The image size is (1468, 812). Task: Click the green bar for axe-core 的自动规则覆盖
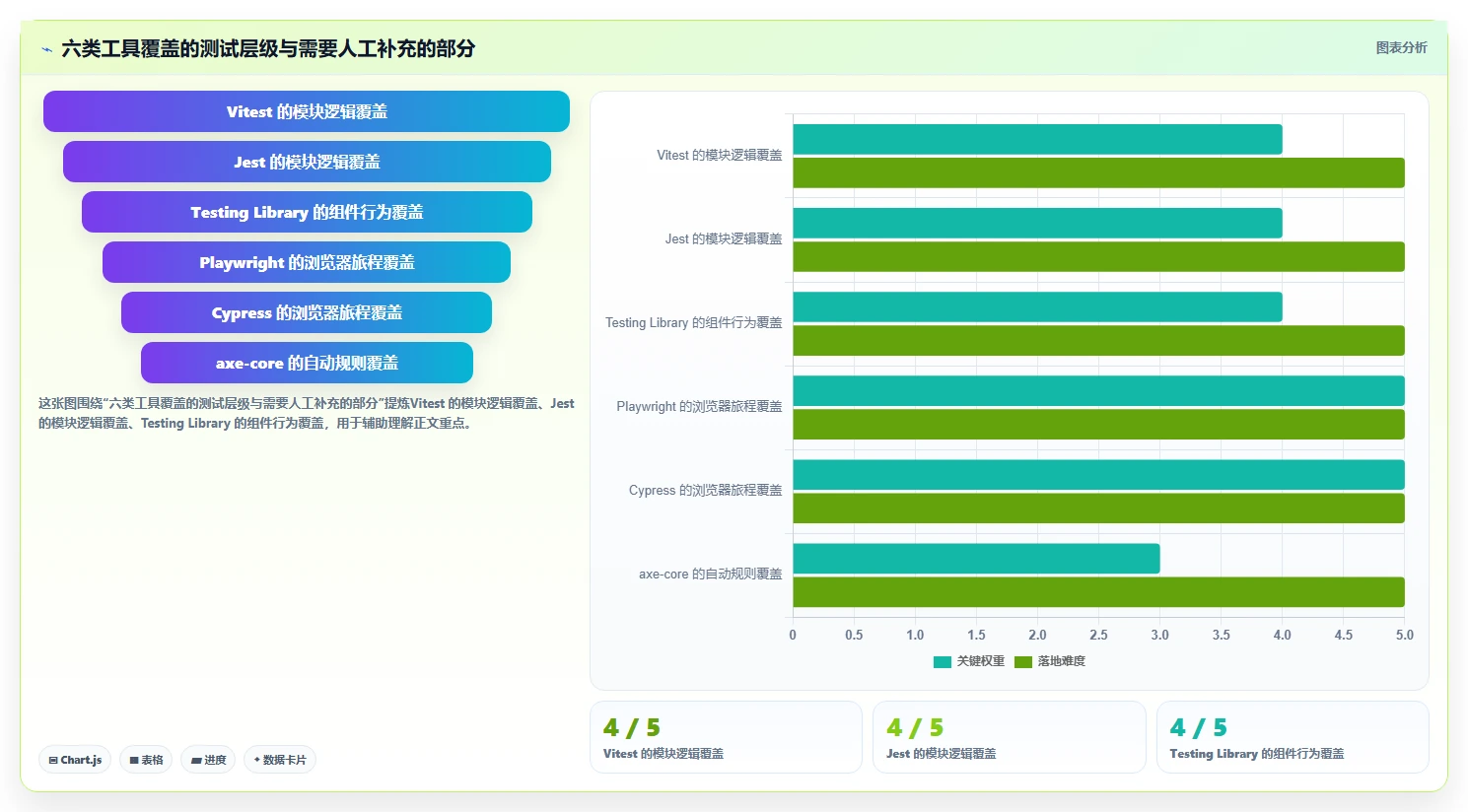pyautogui.click(x=1098, y=591)
